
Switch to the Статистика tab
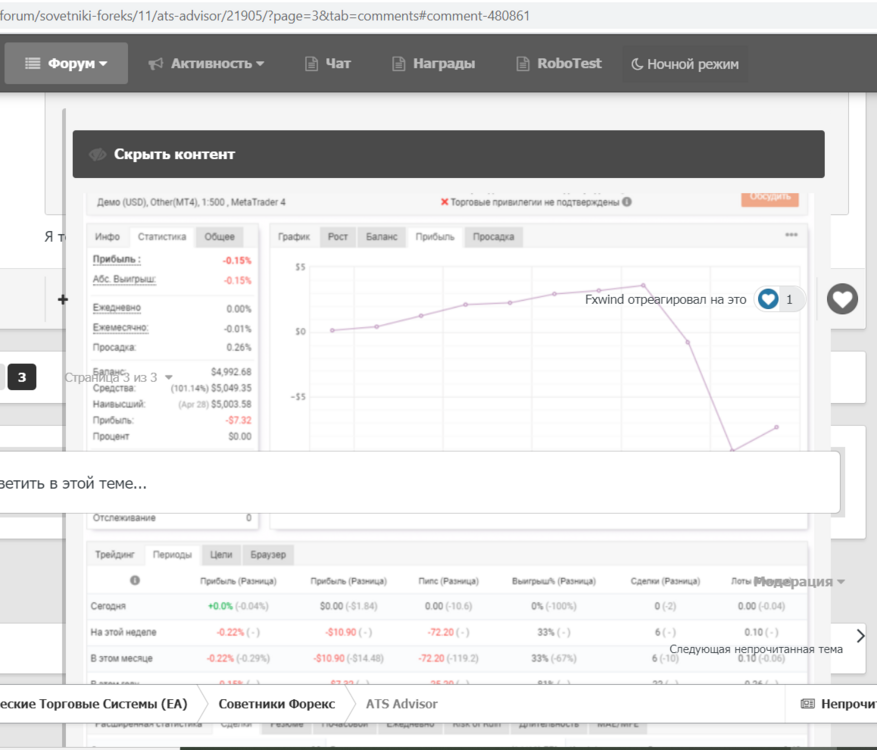coord(162,237)
